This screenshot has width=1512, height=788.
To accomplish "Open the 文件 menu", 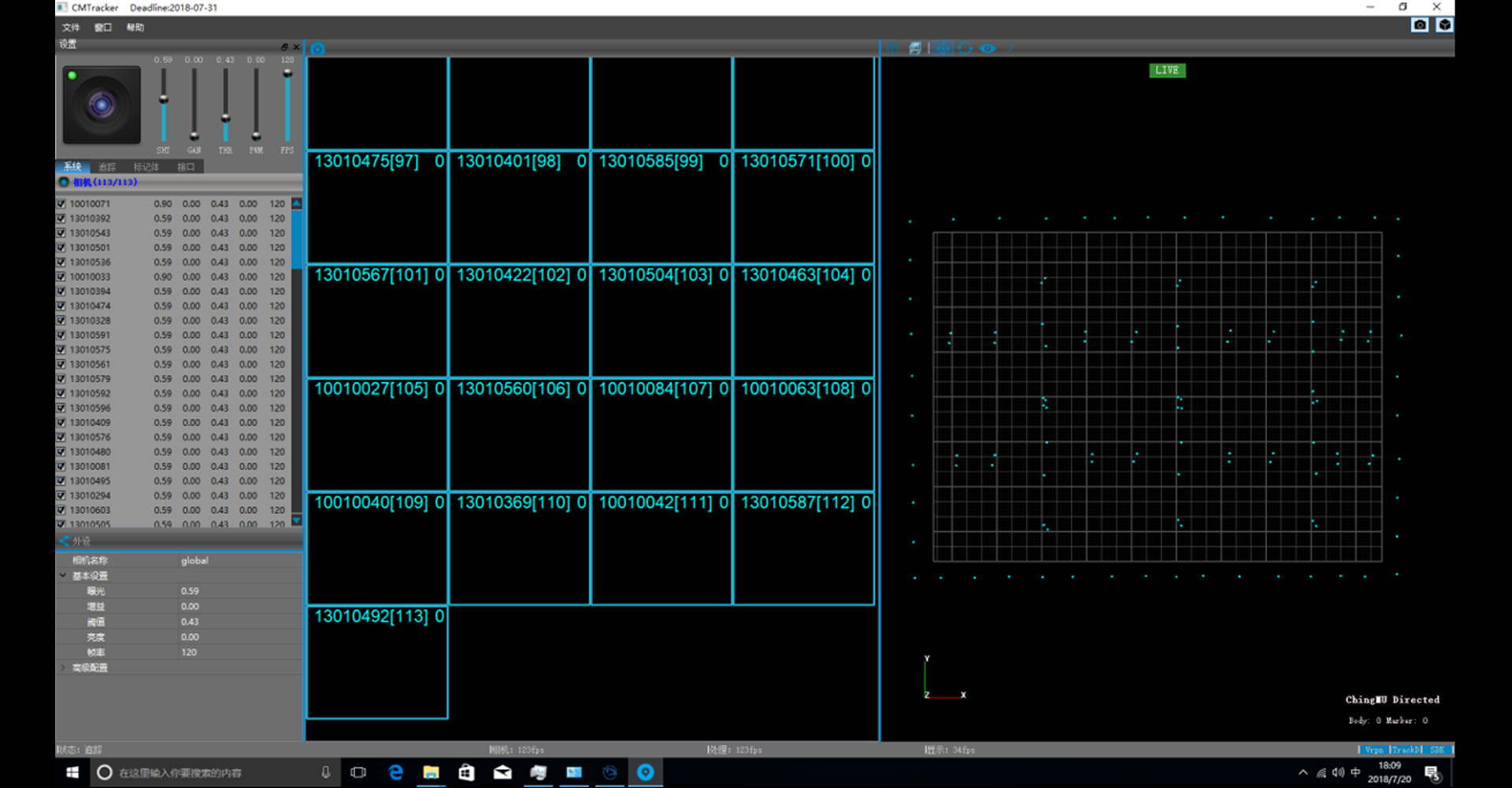I will click(71, 28).
